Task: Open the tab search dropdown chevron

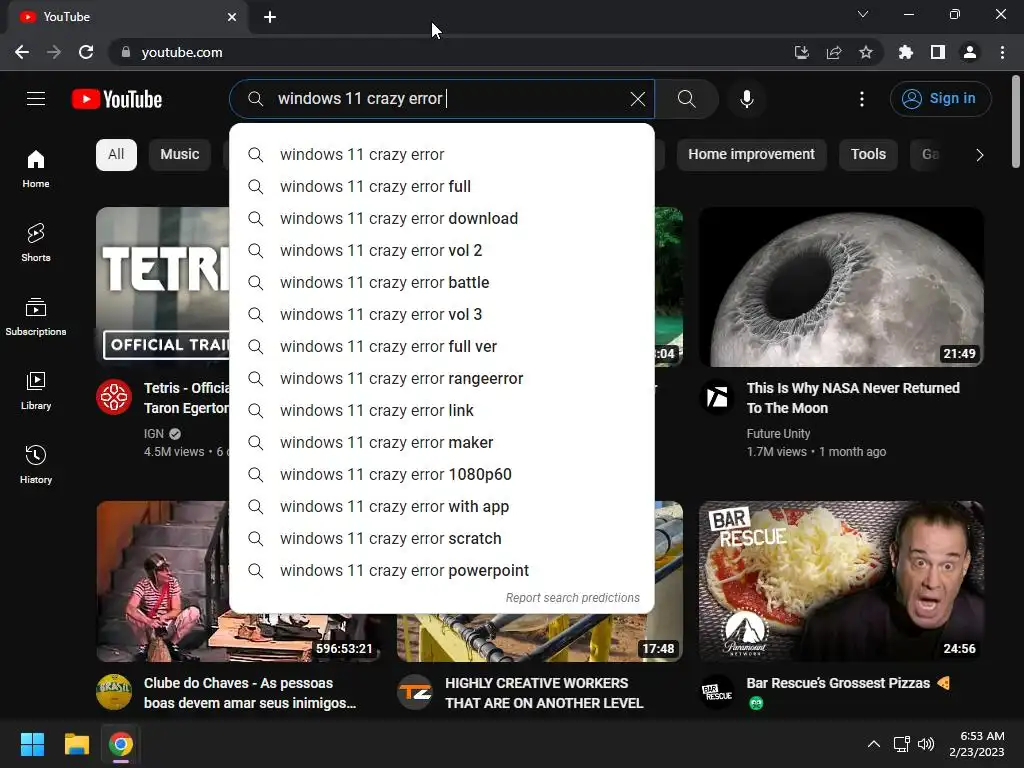Action: pyautogui.click(x=862, y=14)
